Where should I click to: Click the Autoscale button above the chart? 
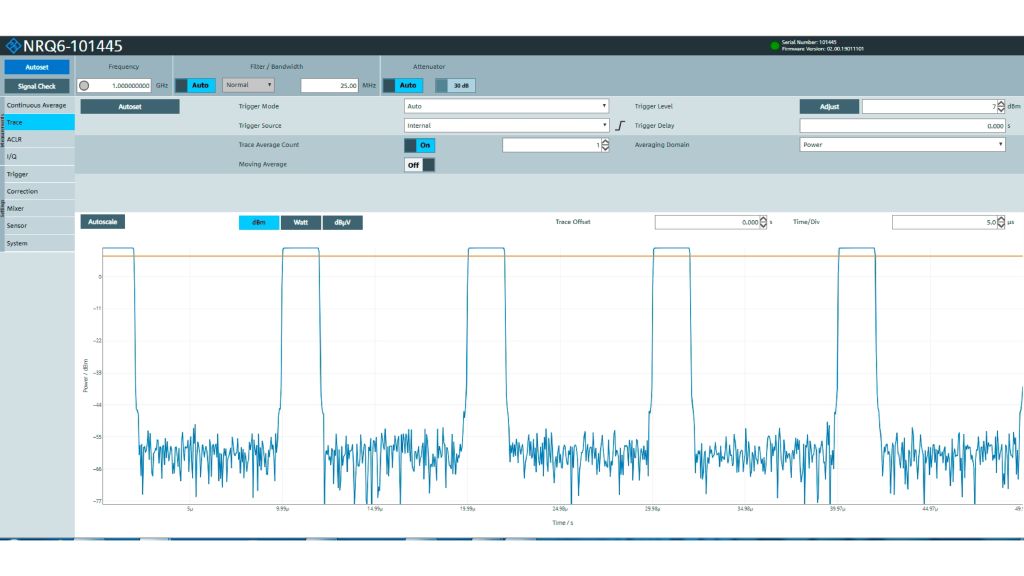tap(102, 222)
